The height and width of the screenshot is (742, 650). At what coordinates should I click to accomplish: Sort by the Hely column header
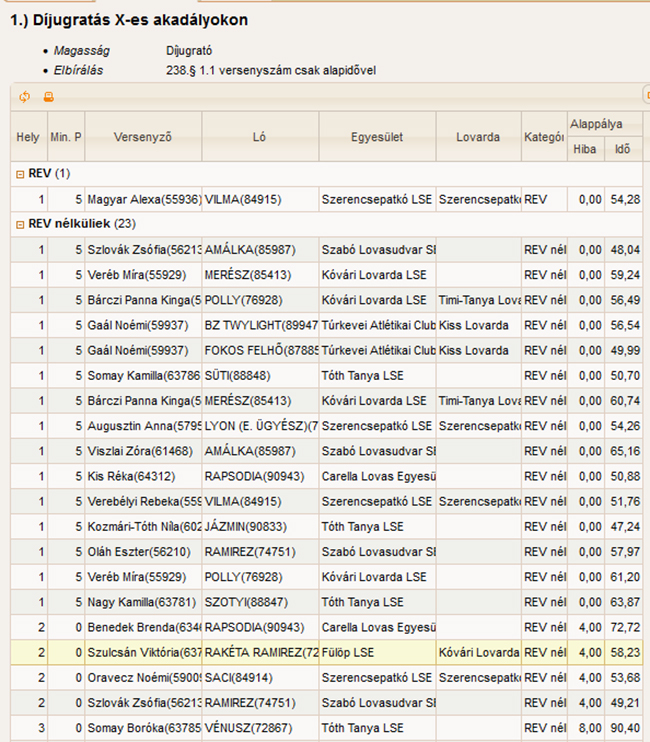point(29,136)
